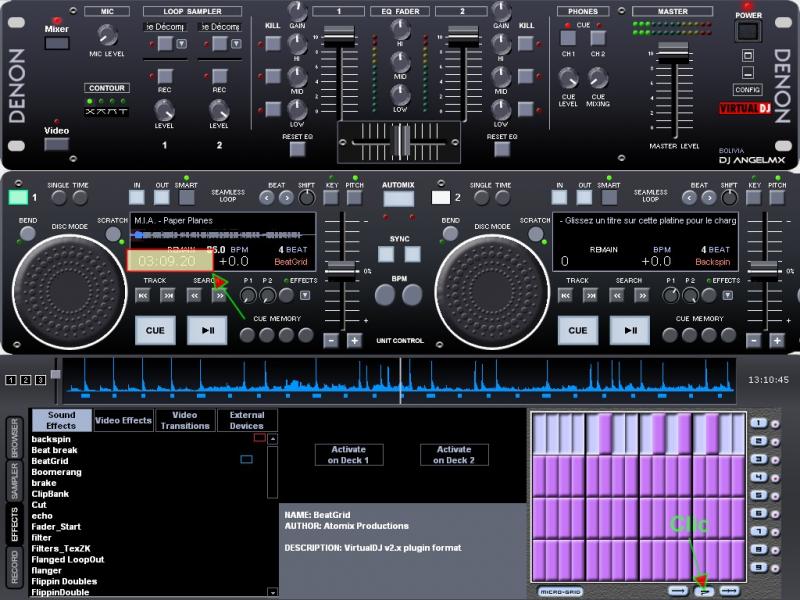The width and height of the screenshot is (800, 600).
Task: Toggle deck 1 SMART loop
Action: click(x=186, y=198)
